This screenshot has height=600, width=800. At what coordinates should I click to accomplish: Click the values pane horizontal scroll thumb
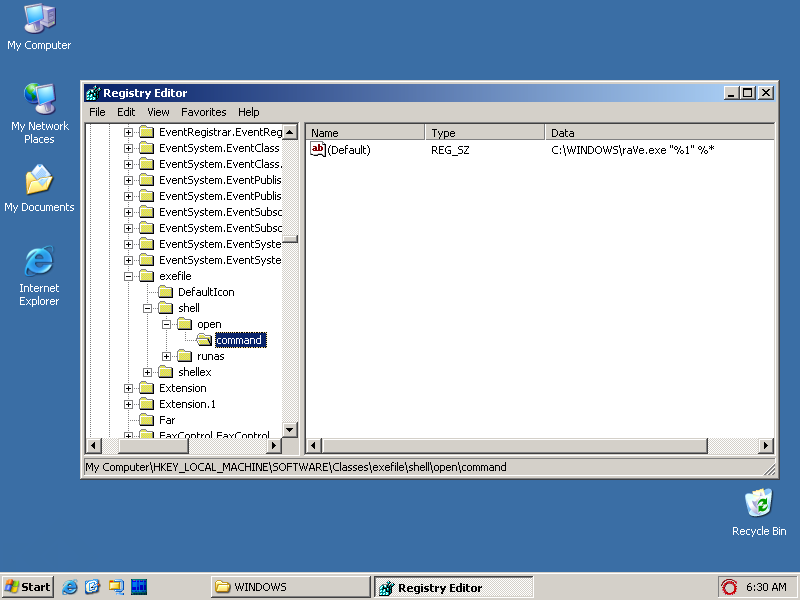point(515,445)
